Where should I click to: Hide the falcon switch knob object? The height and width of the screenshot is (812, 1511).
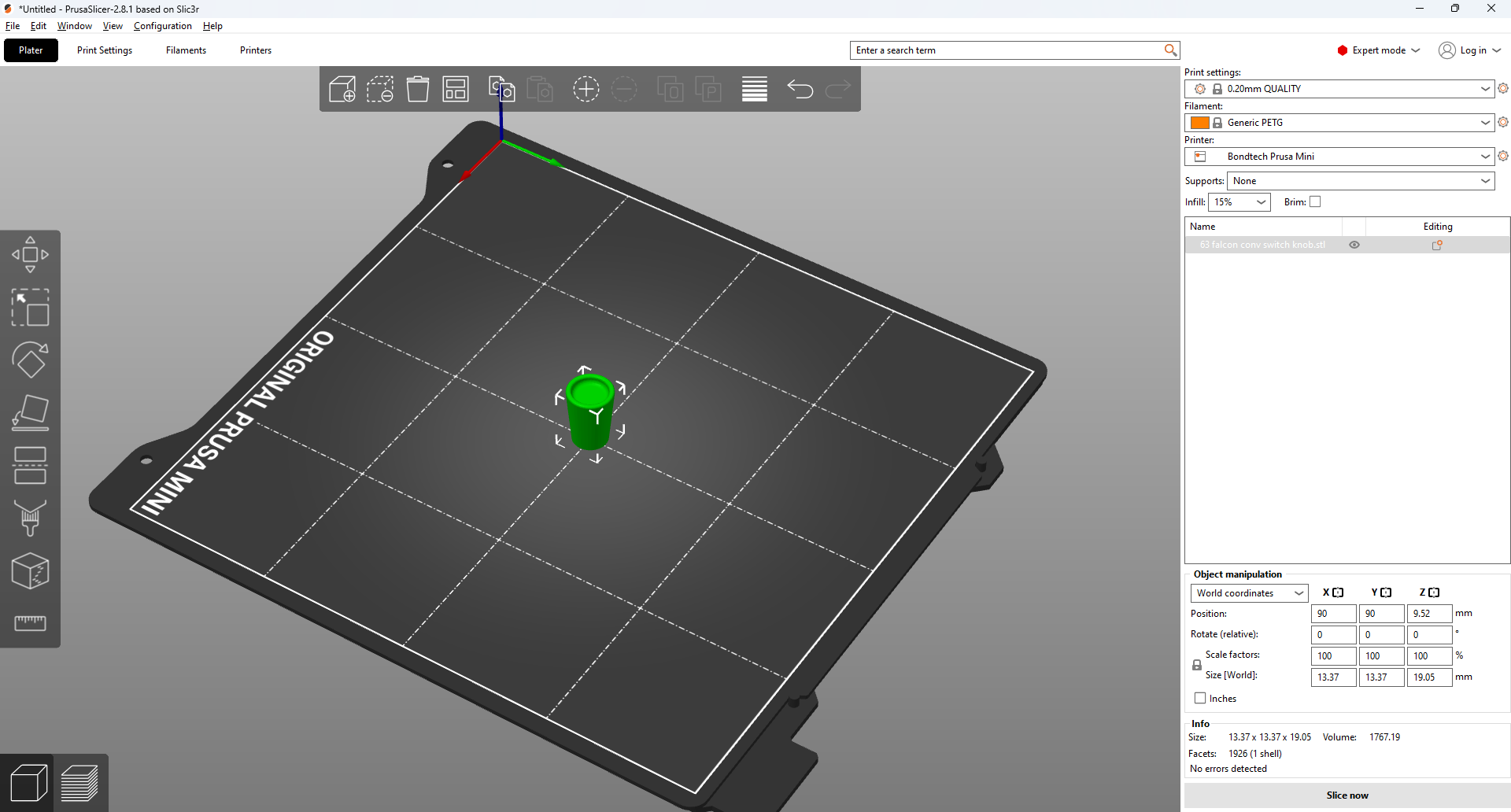[x=1354, y=245]
